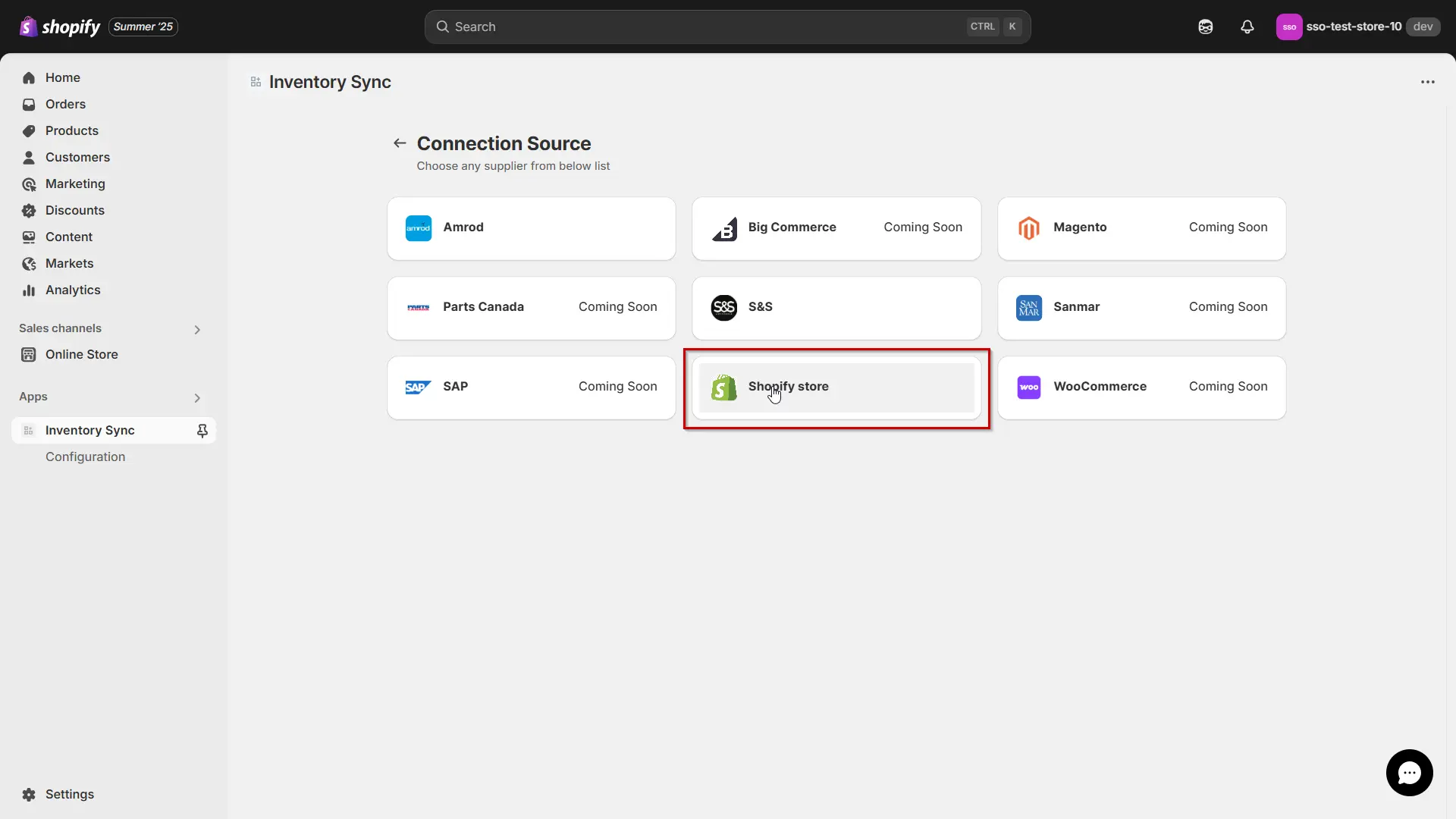
Task: Open the Sidekick assistant icon in top bar
Action: coord(1205,27)
